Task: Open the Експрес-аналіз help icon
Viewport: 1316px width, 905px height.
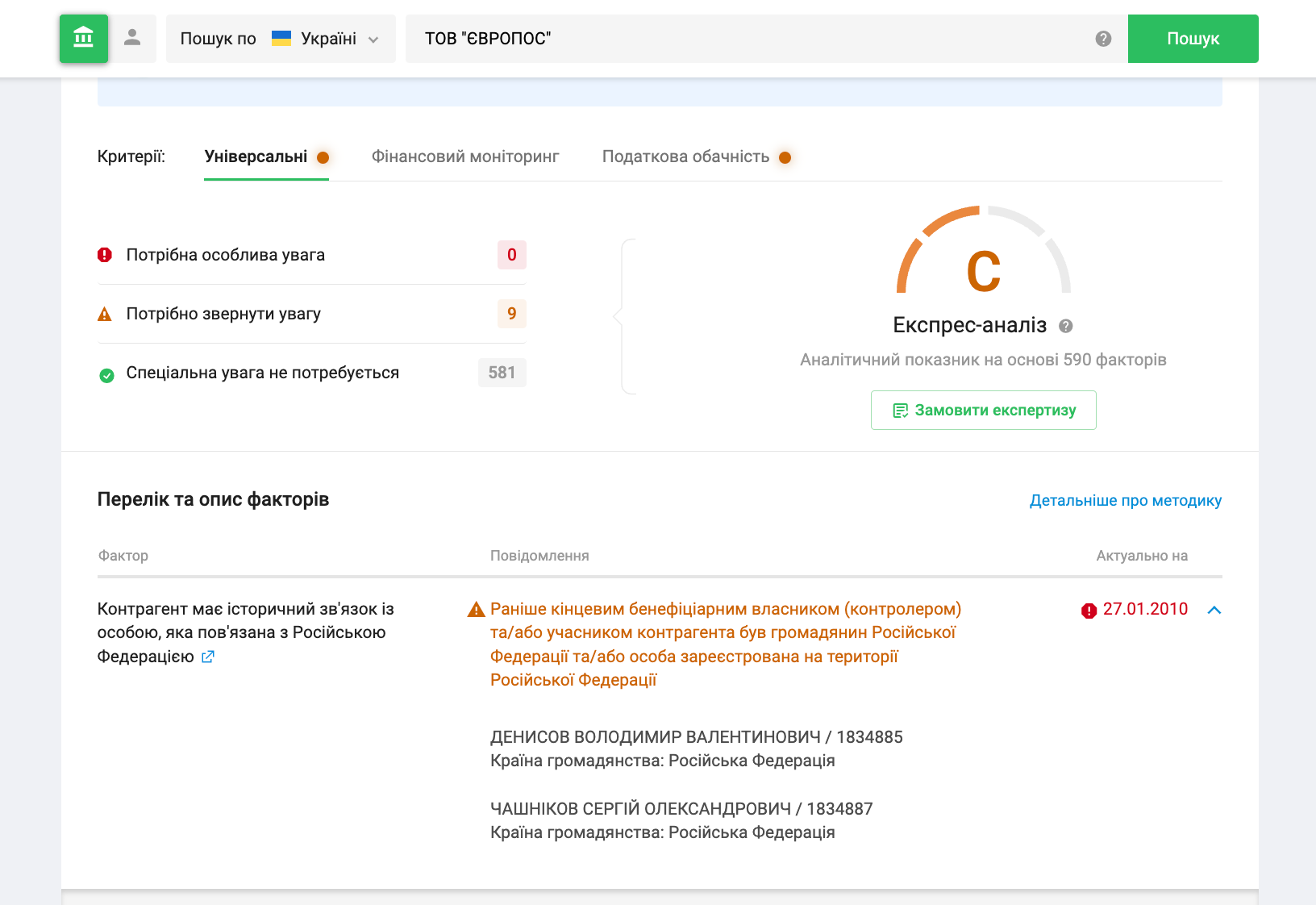Action: tap(1065, 326)
